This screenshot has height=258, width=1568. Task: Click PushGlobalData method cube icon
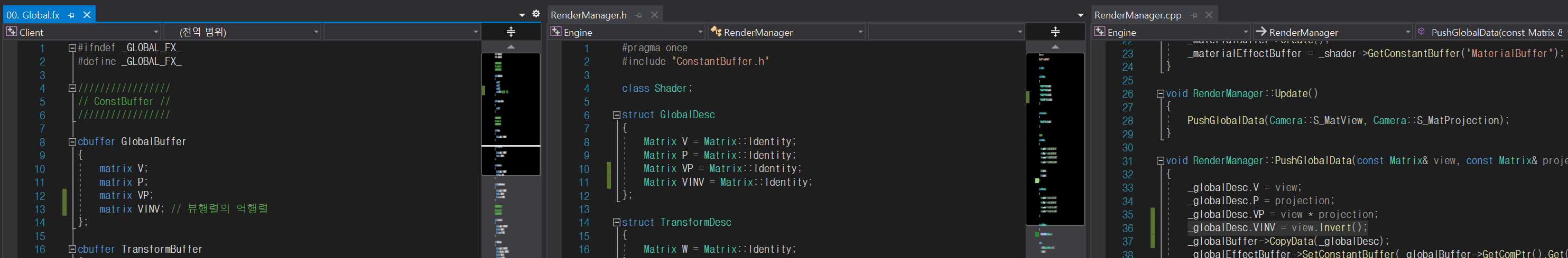pos(1421,32)
